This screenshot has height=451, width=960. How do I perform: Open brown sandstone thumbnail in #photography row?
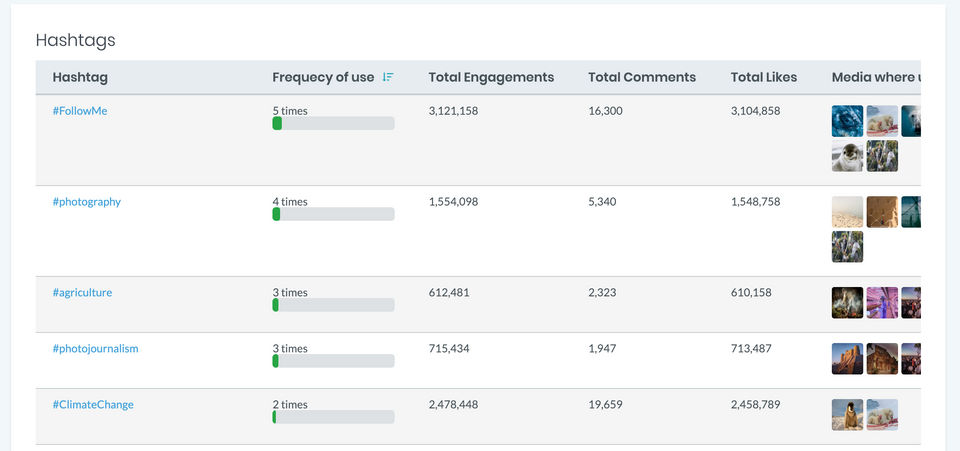click(882, 212)
